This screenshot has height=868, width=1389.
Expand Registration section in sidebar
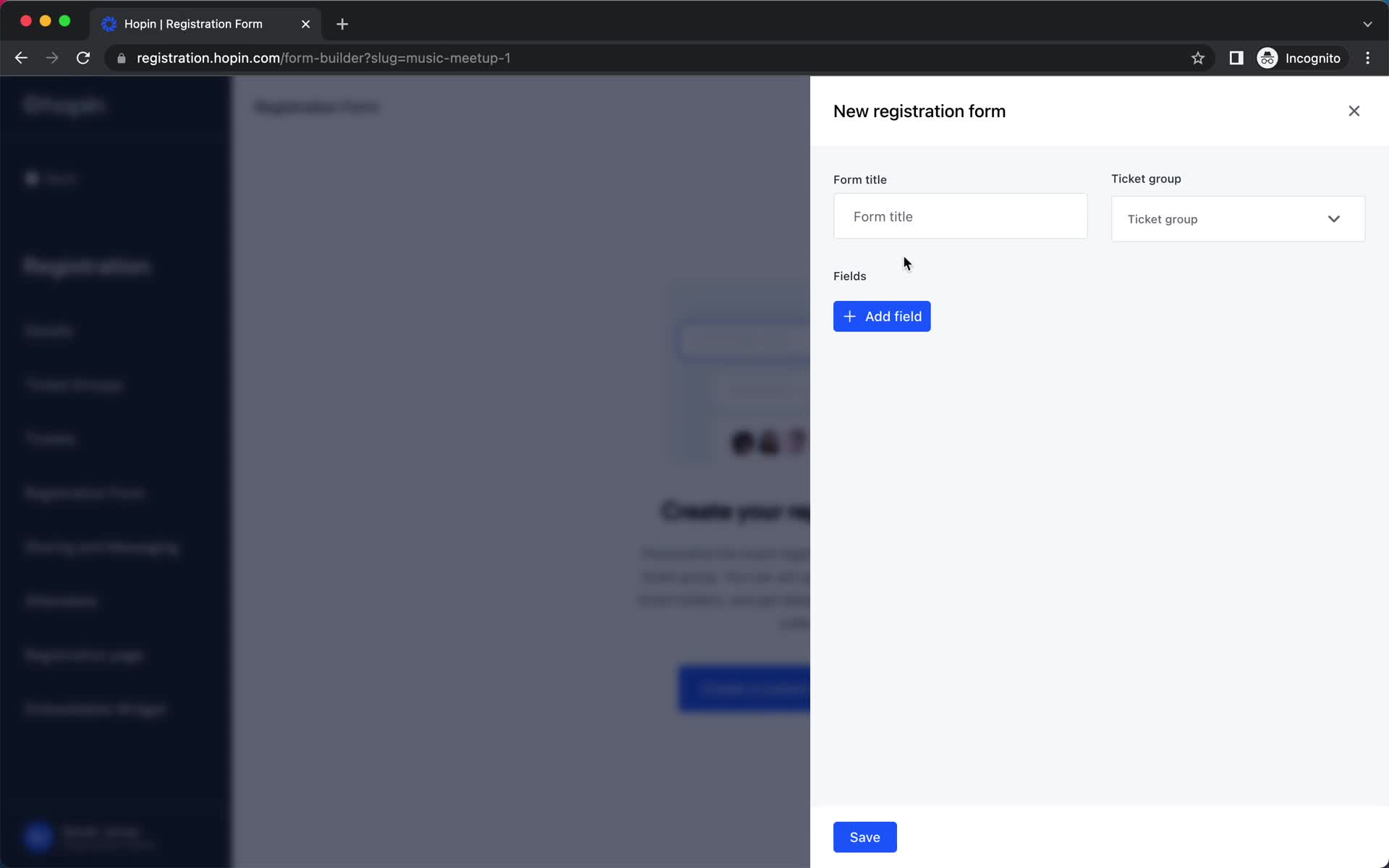(x=86, y=265)
